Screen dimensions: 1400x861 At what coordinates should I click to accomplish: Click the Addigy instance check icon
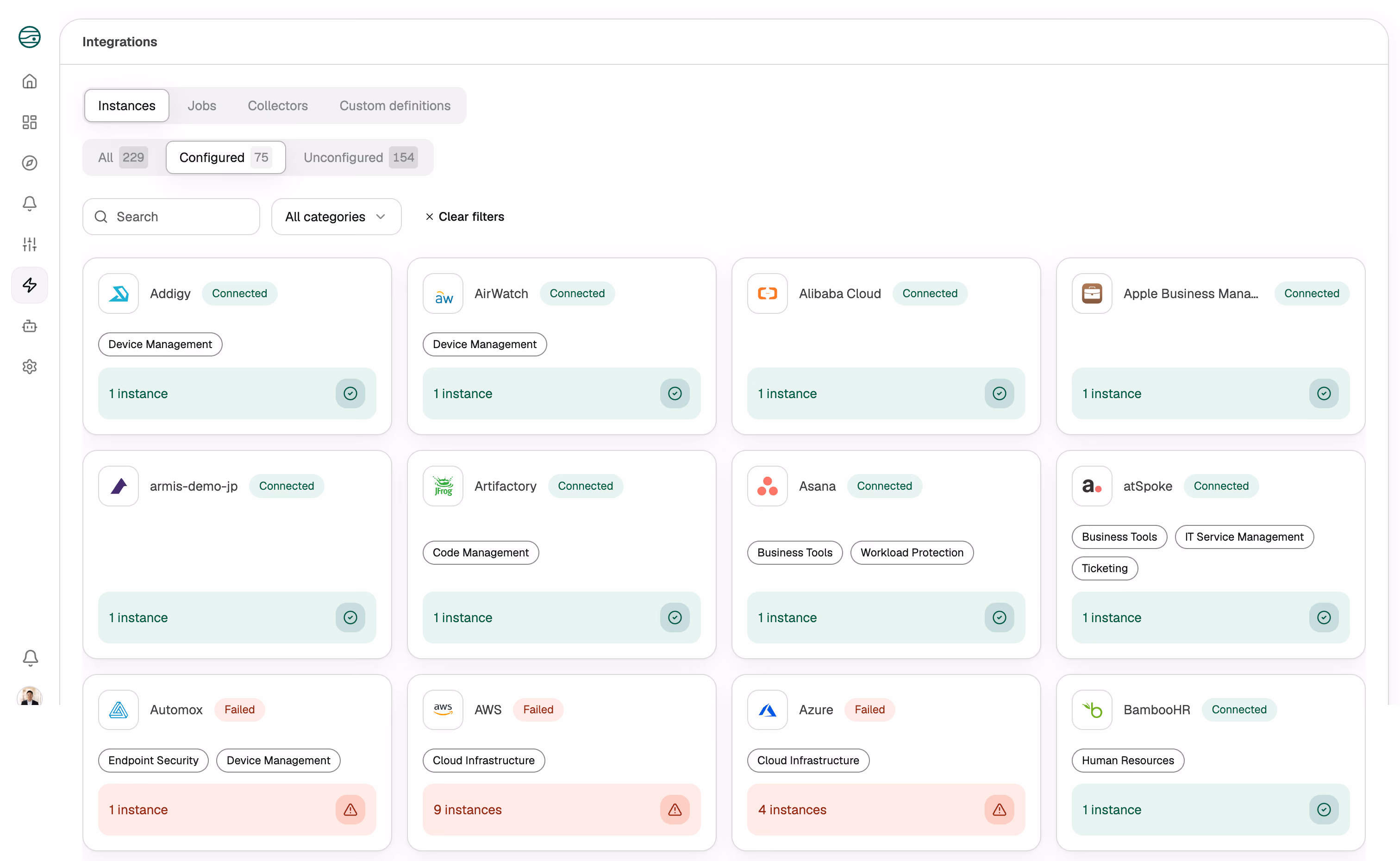coord(350,393)
